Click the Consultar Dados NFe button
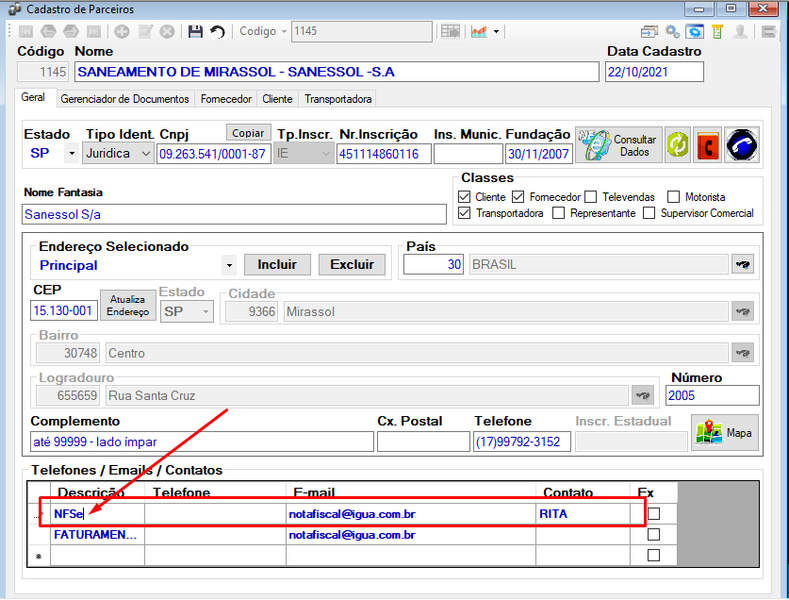Screen dimensions: 789x600 (618, 145)
